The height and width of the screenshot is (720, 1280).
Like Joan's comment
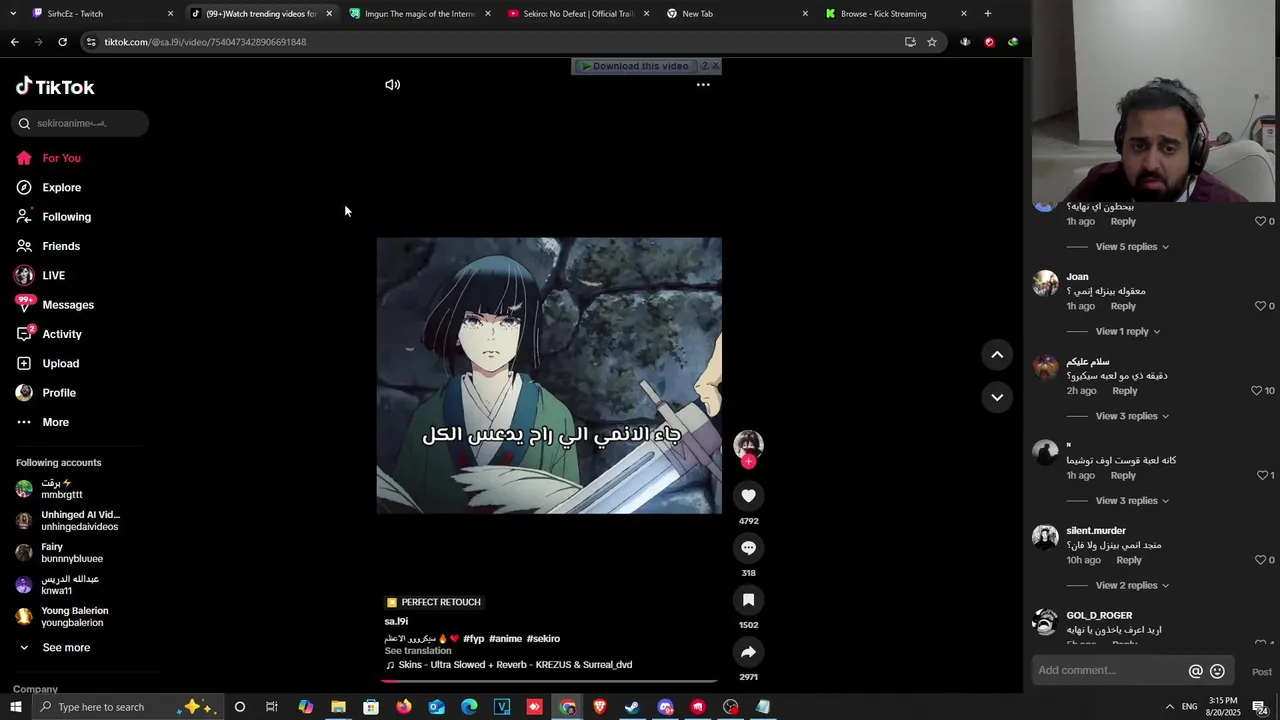click(1260, 306)
